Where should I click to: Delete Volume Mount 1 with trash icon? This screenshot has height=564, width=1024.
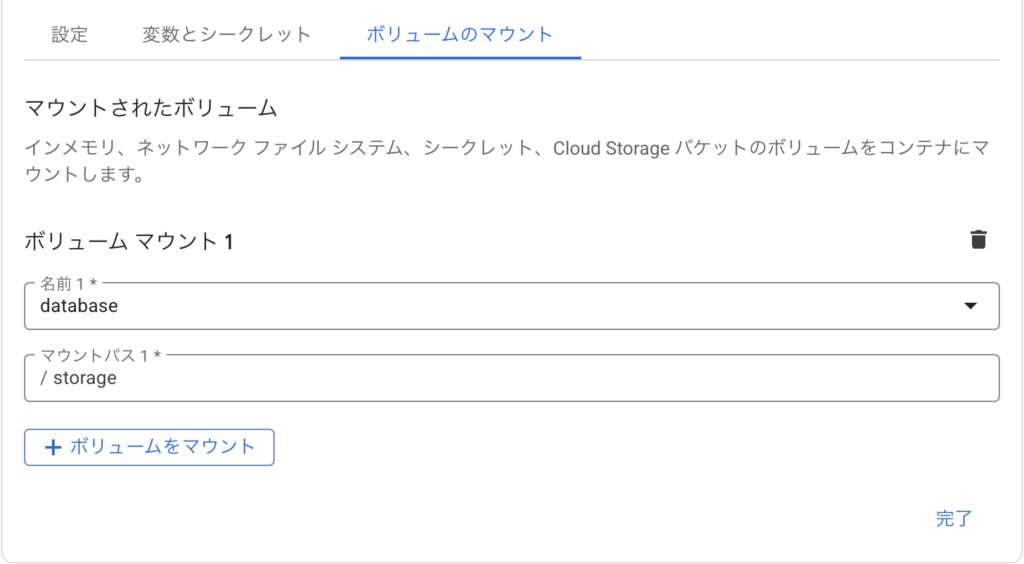(978, 240)
